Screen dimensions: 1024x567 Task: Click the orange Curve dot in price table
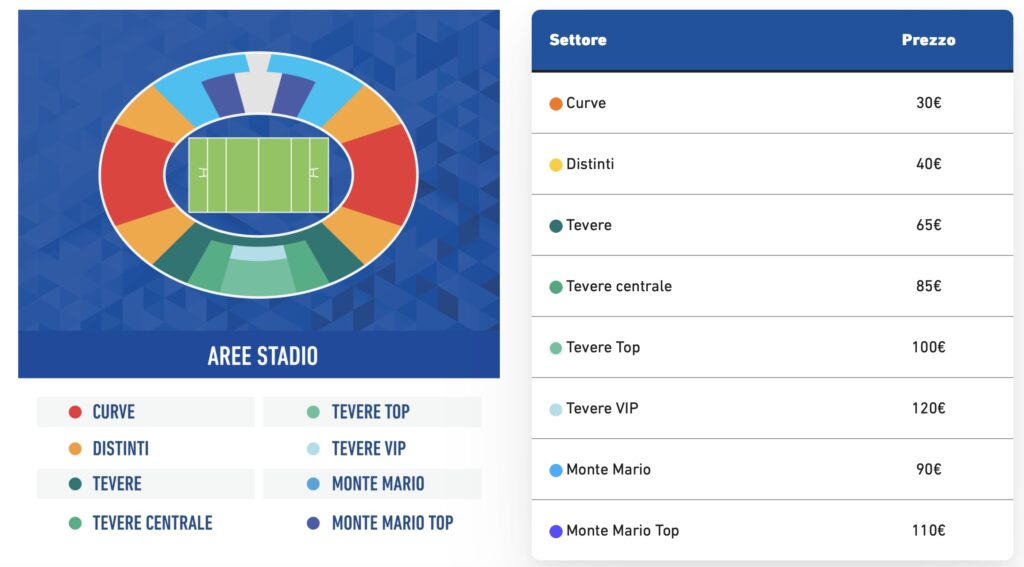point(556,103)
